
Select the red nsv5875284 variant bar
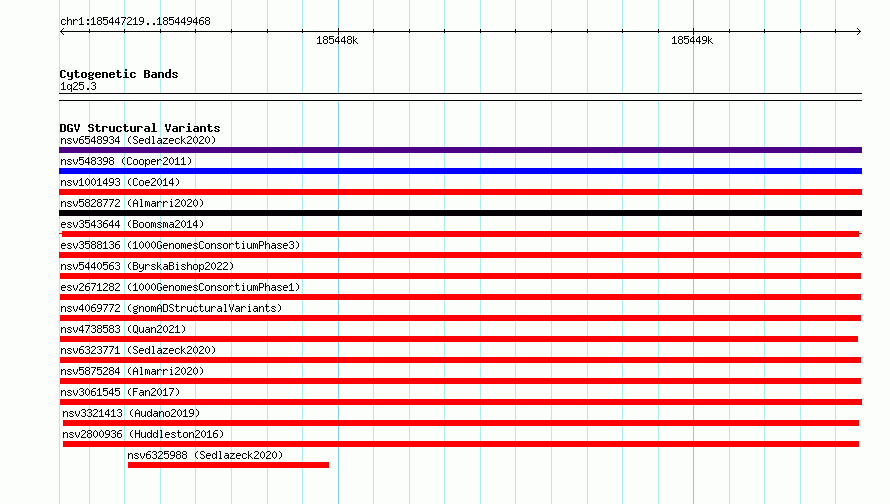460,381
